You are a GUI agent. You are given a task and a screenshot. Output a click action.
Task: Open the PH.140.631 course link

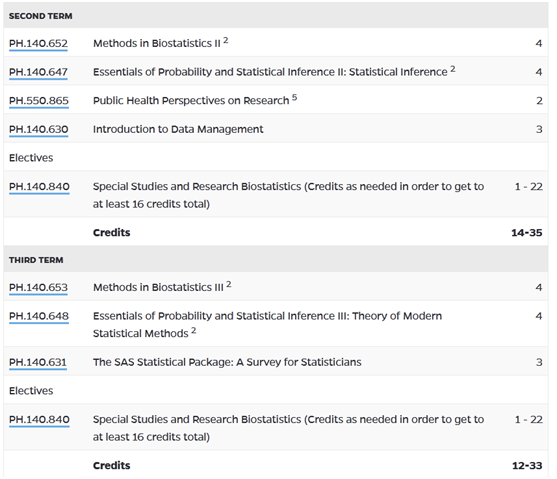pos(38,362)
